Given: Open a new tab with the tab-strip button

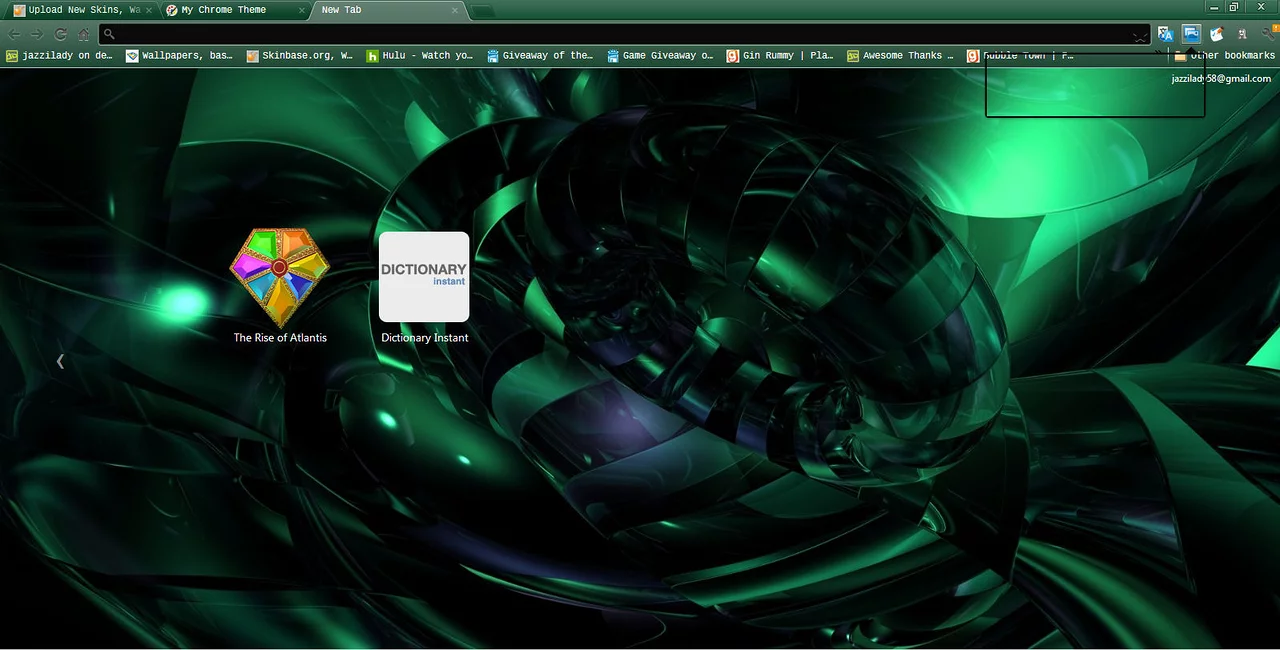Looking at the screenshot, I should pos(483,11).
